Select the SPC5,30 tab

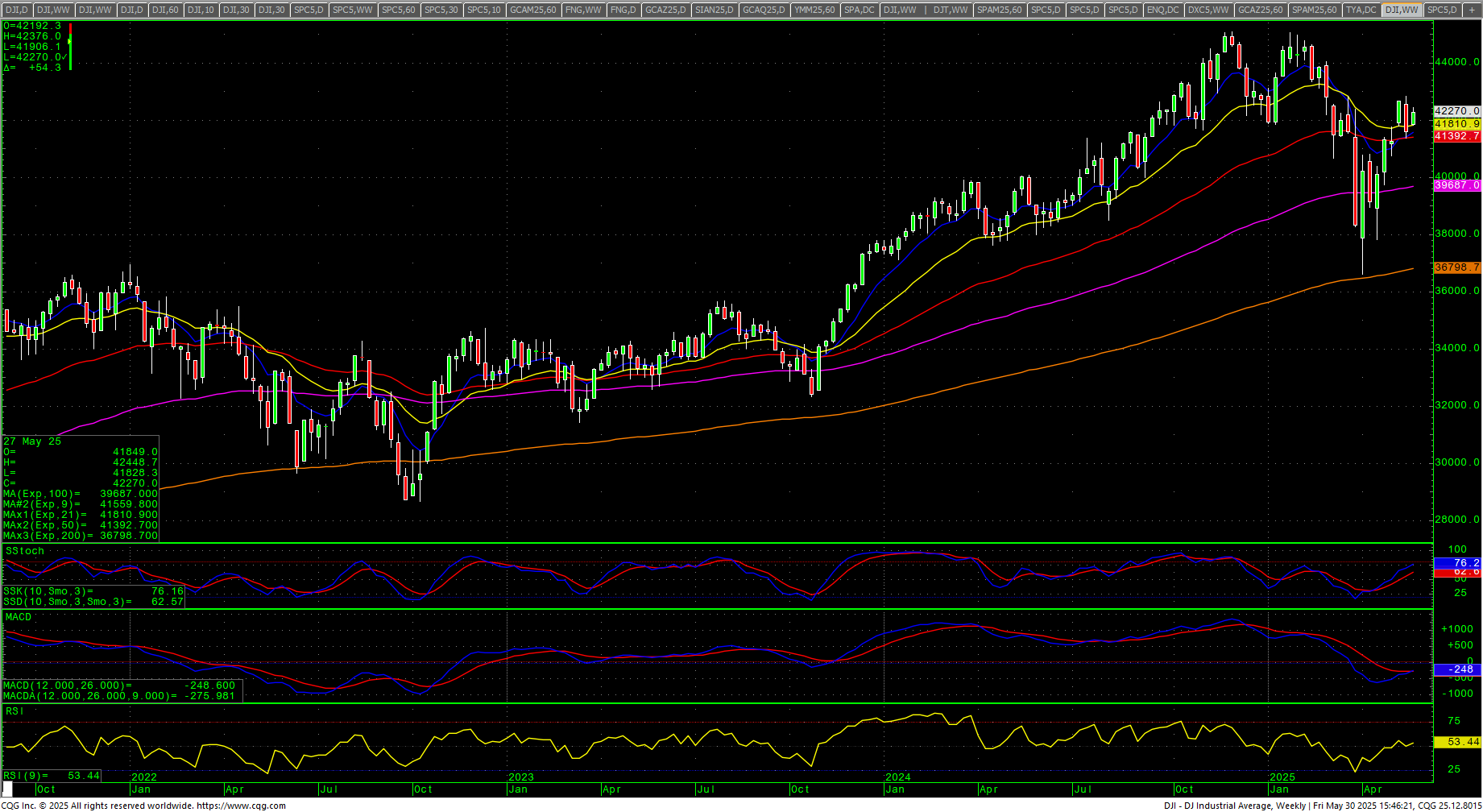pos(441,10)
